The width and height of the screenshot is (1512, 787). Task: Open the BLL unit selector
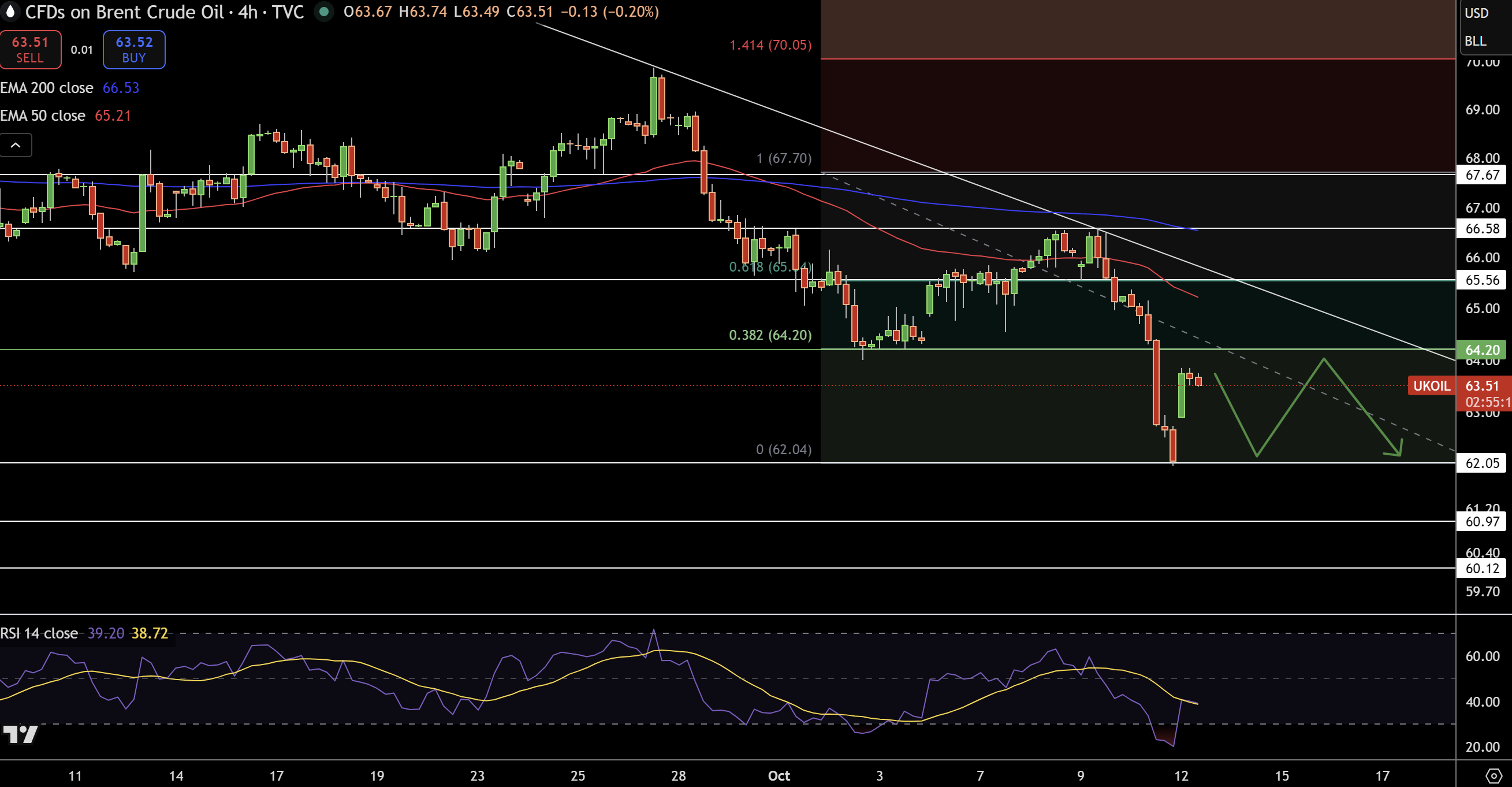point(1476,41)
